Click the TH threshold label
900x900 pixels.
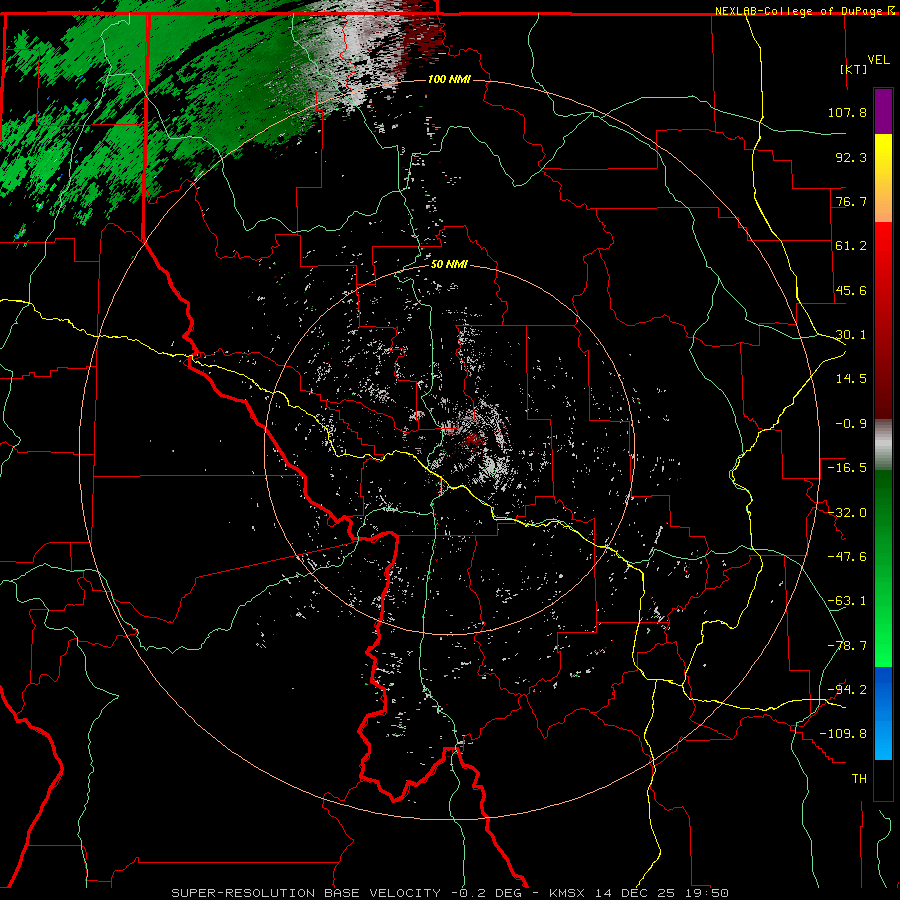tap(859, 779)
